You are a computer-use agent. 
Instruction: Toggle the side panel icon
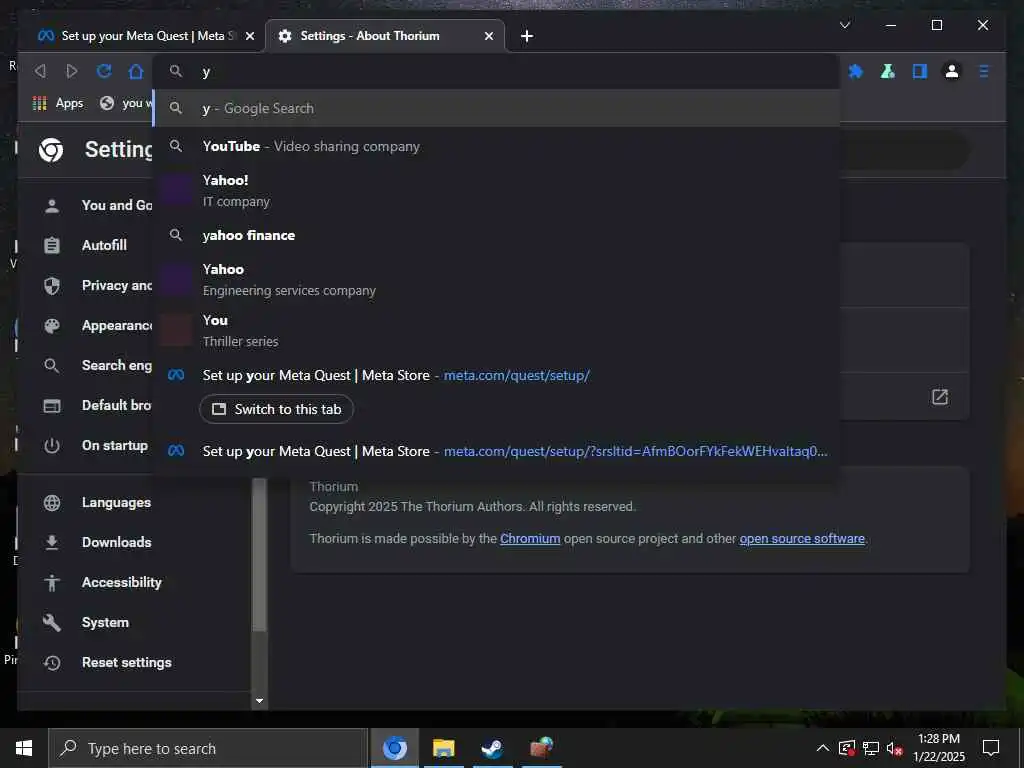click(x=920, y=71)
